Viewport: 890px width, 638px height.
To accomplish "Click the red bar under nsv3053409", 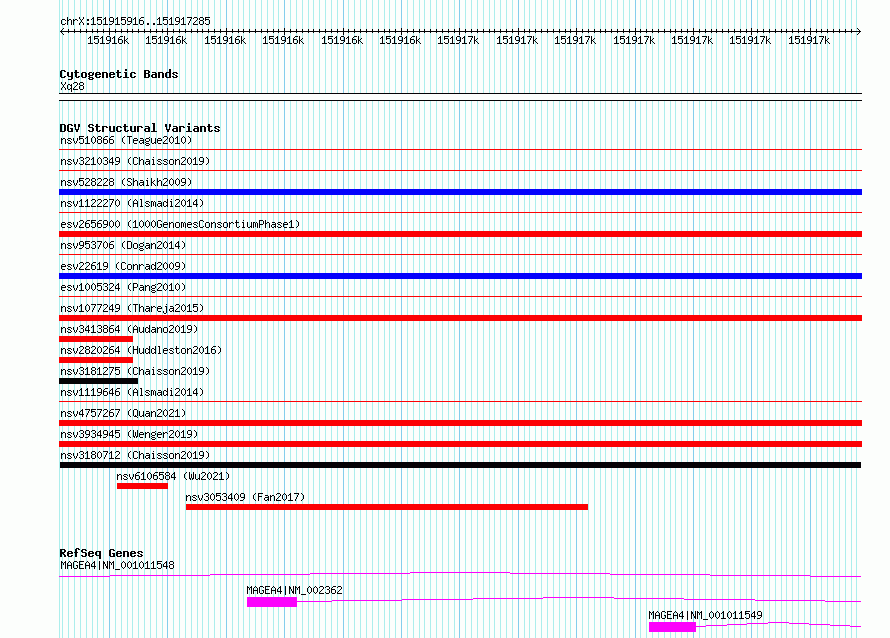I will [x=387, y=507].
